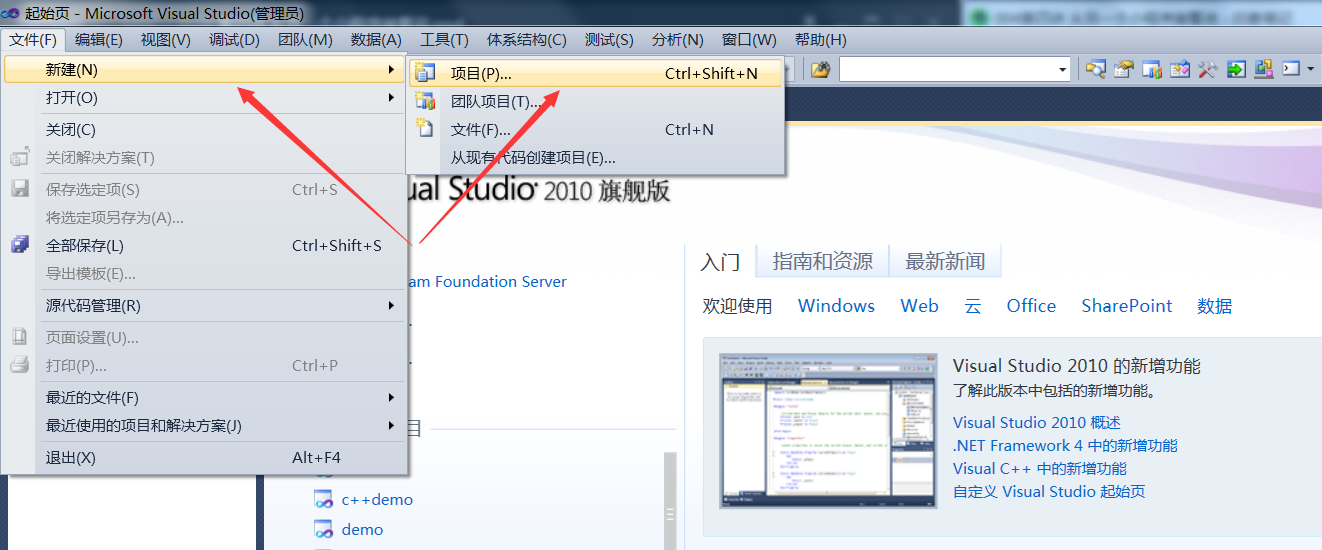Open the 文件(F) menu

33,39
